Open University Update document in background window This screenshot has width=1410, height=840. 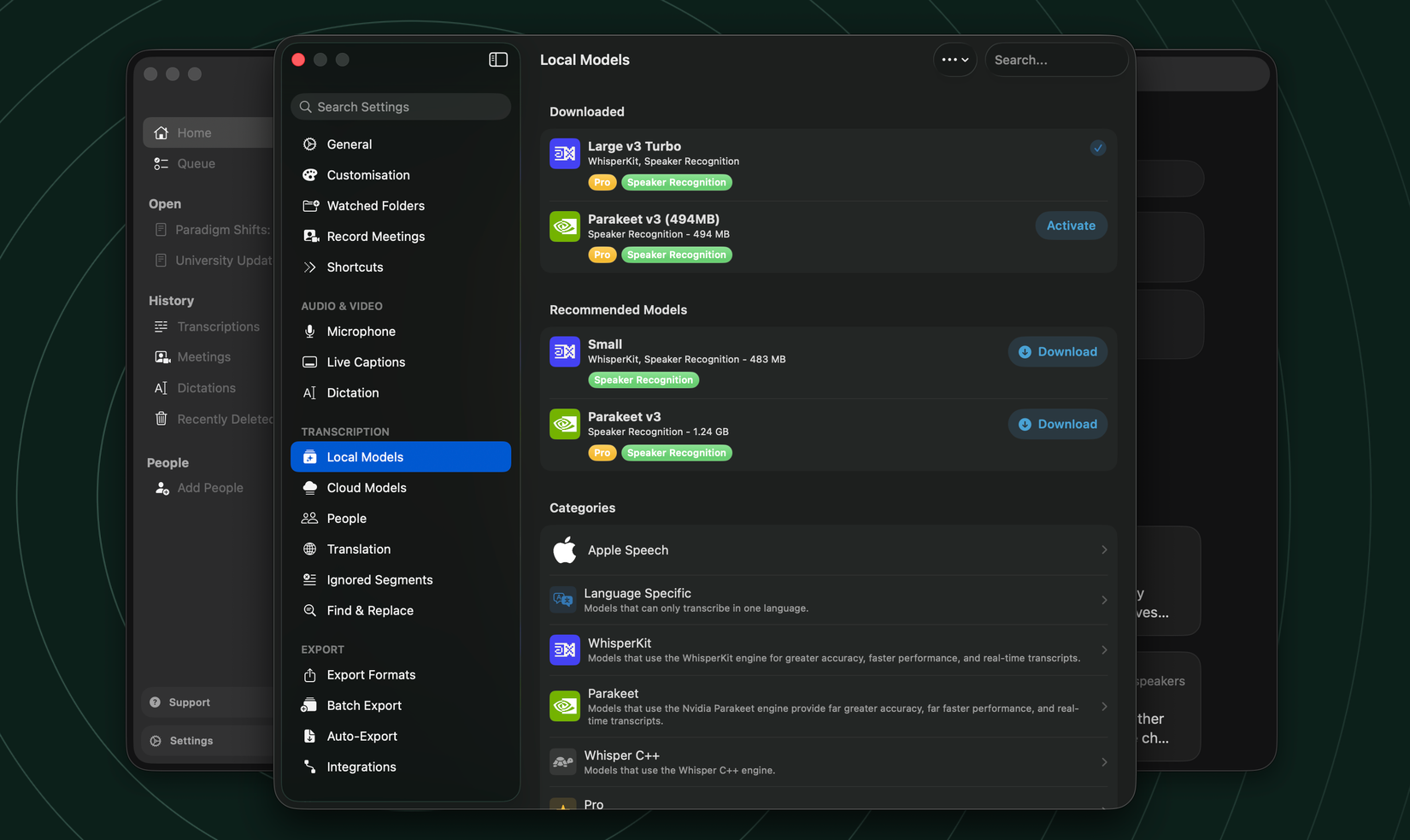[x=212, y=261]
